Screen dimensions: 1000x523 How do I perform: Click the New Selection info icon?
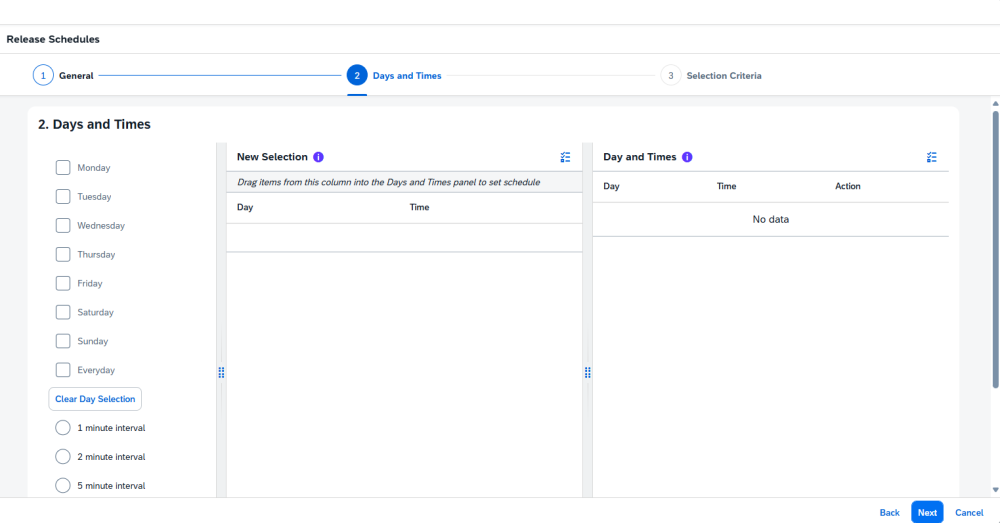318,157
